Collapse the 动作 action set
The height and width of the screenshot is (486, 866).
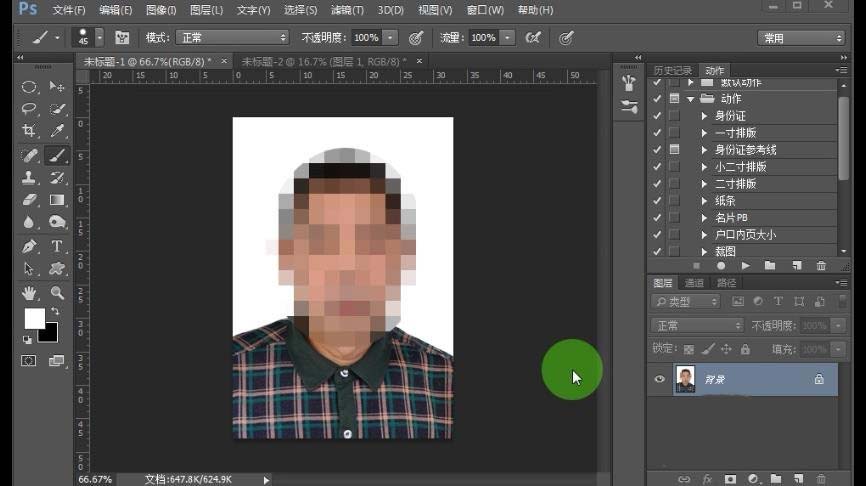690,99
